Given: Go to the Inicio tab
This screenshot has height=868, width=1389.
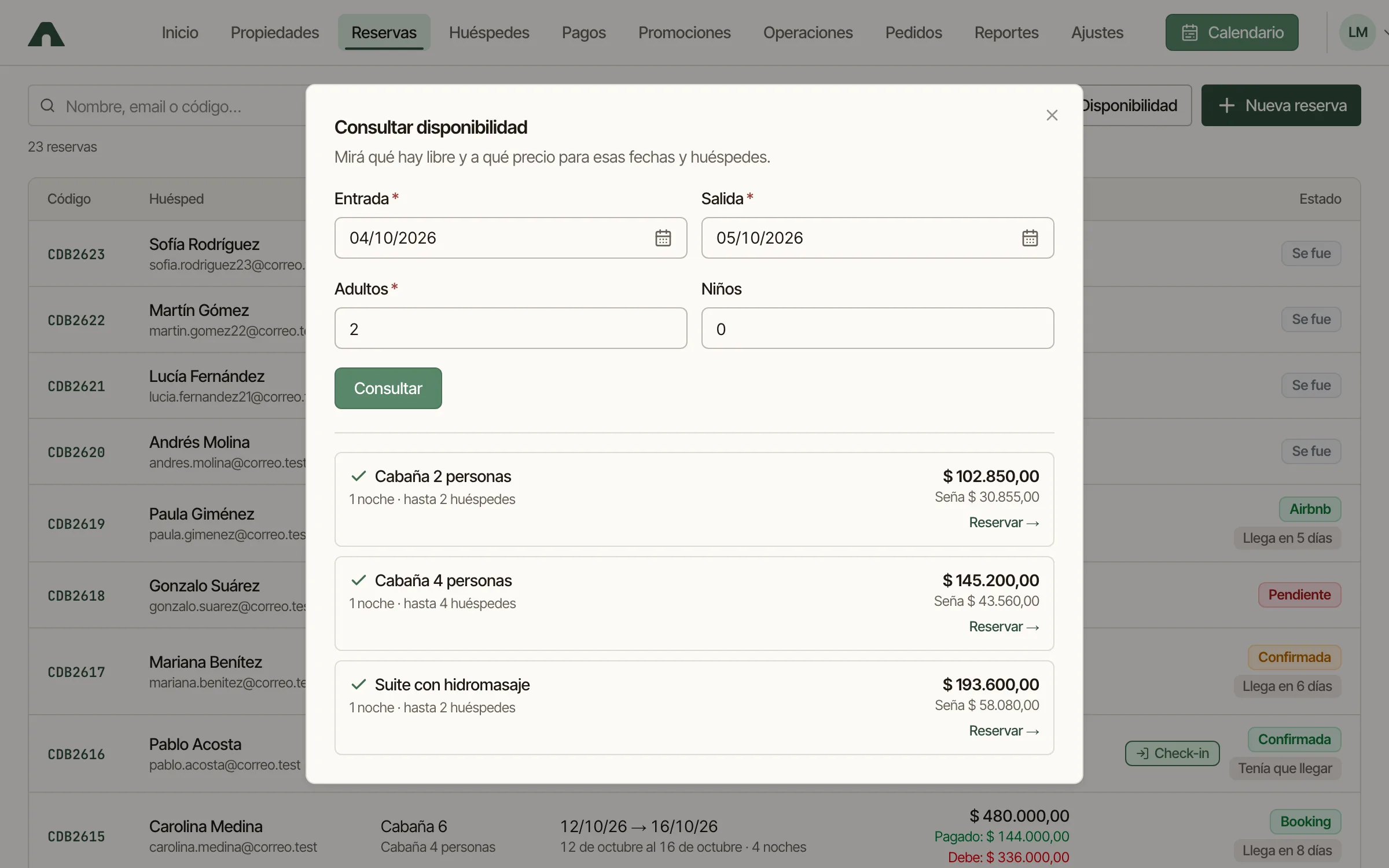Looking at the screenshot, I should (x=180, y=32).
